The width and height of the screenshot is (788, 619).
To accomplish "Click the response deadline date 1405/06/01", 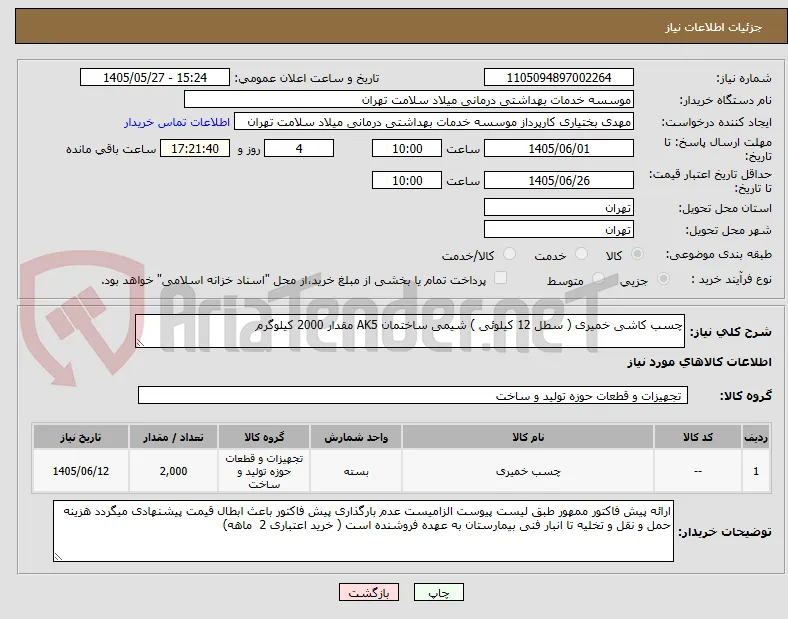I will (x=558, y=149).
